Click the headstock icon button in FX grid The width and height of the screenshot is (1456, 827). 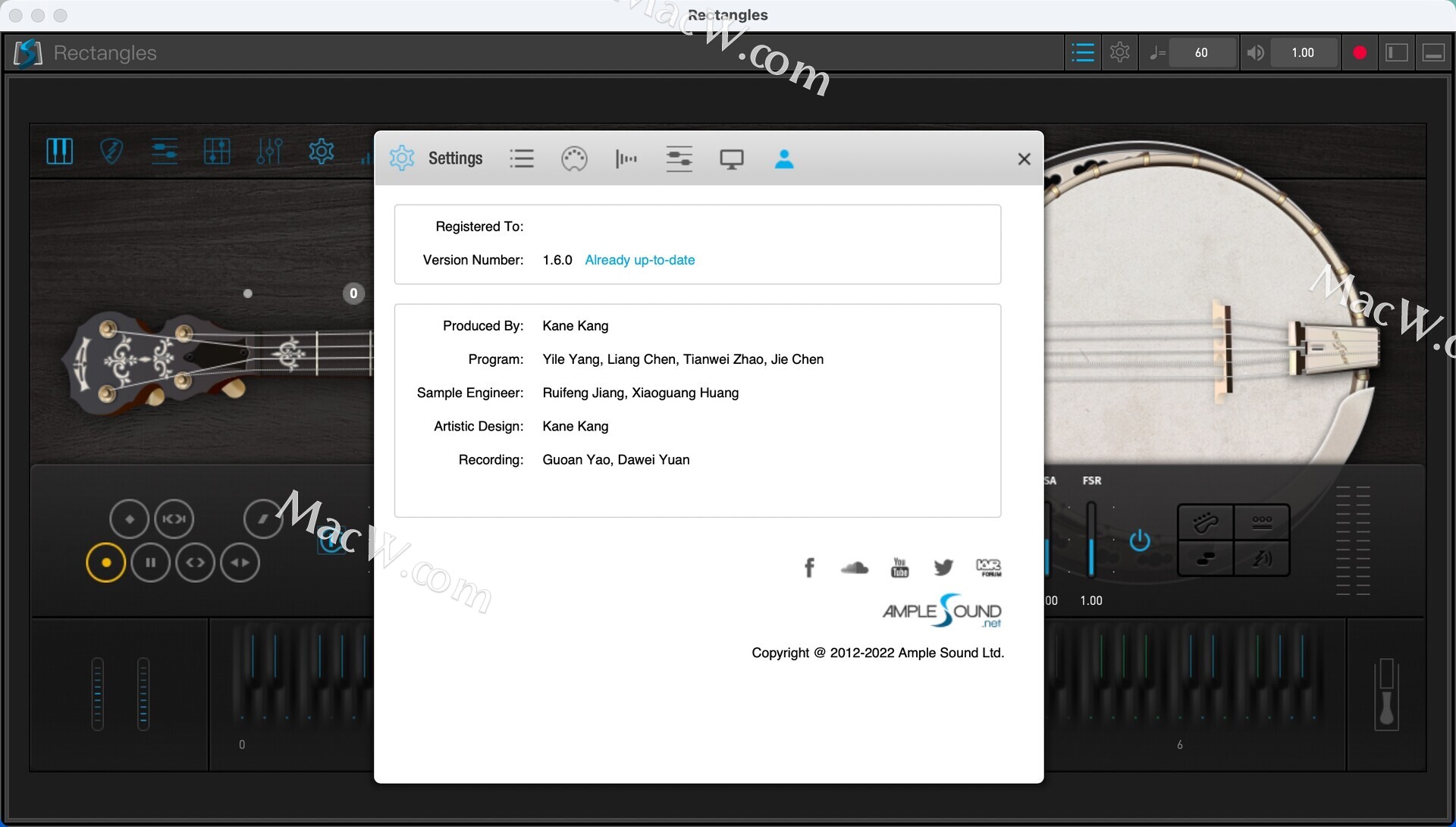pos(1205,522)
